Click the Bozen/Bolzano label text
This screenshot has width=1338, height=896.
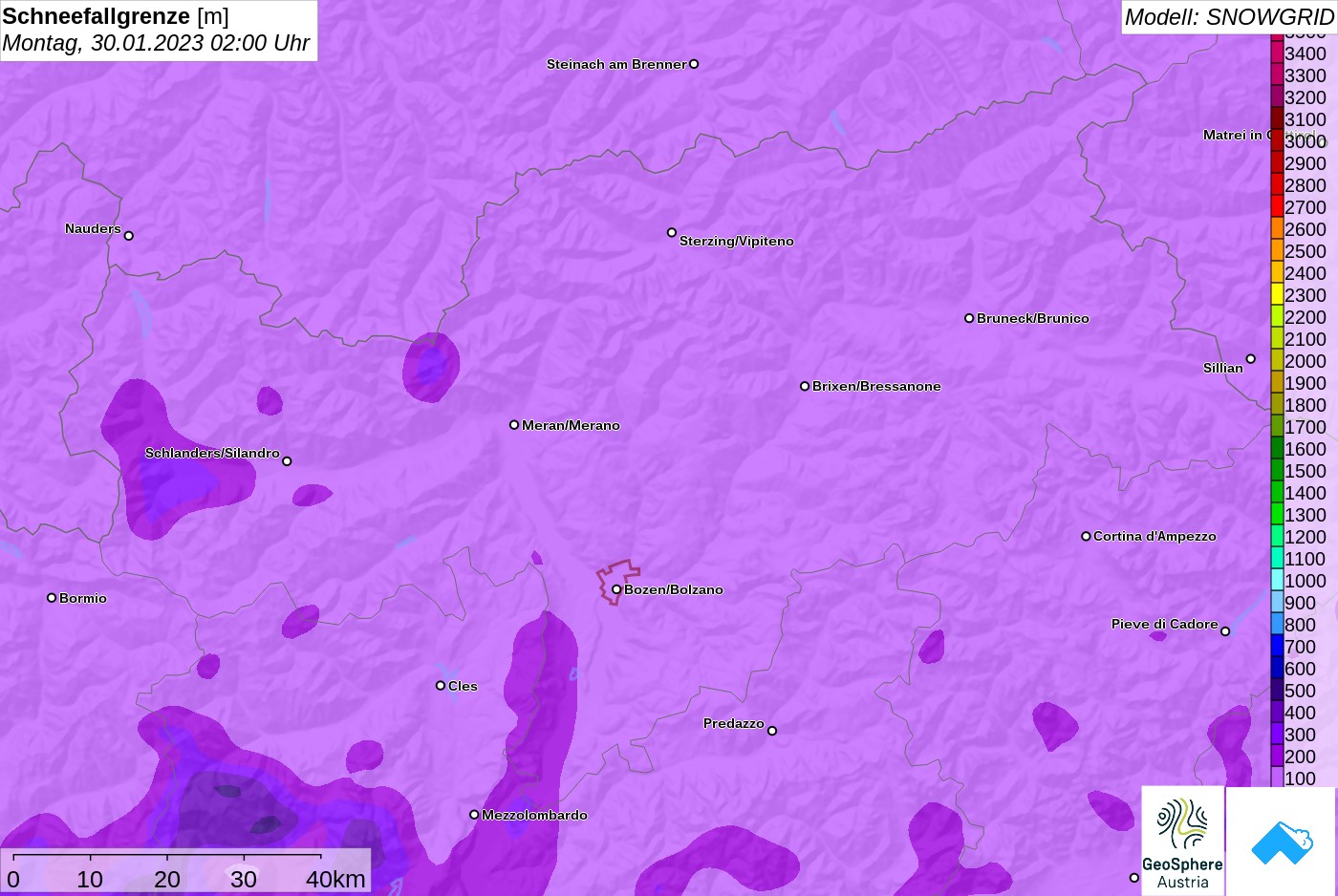pyautogui.click(x=674, y=589)
